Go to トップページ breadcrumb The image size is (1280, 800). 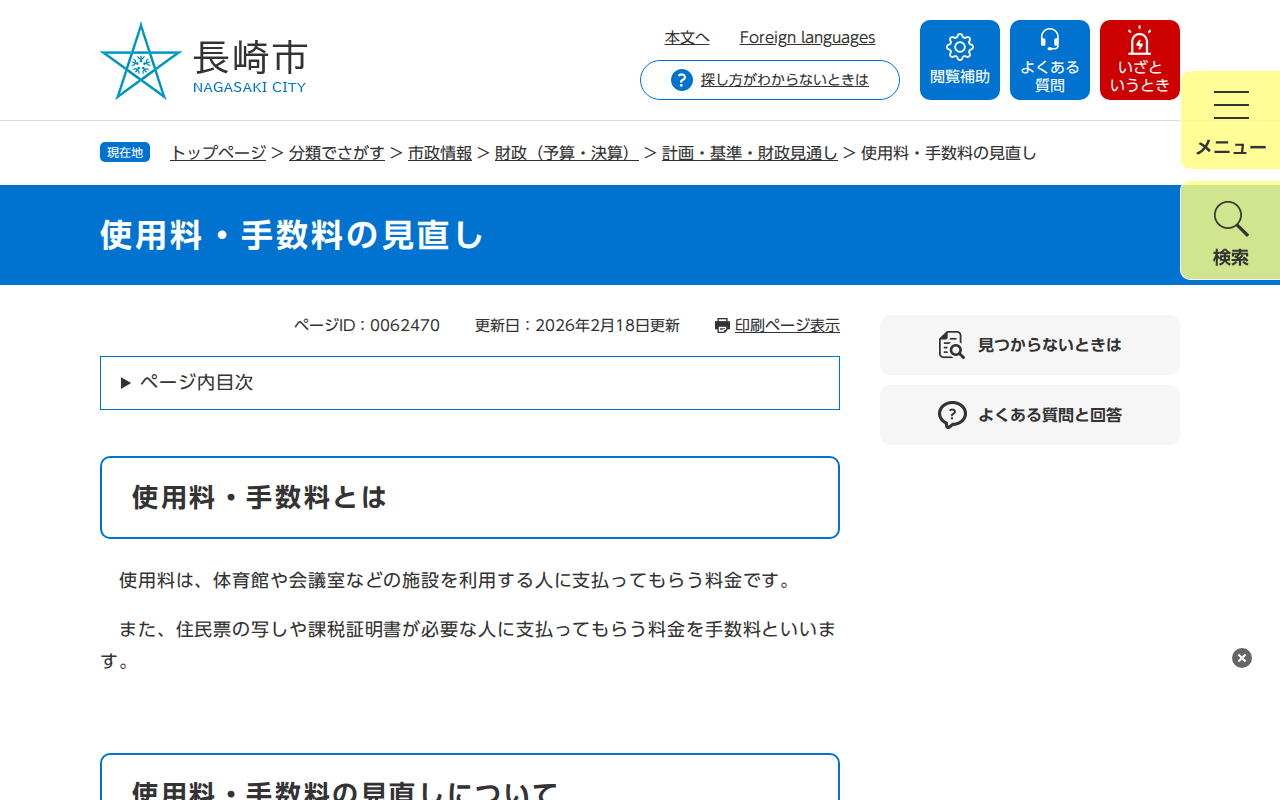click(218, 153)
